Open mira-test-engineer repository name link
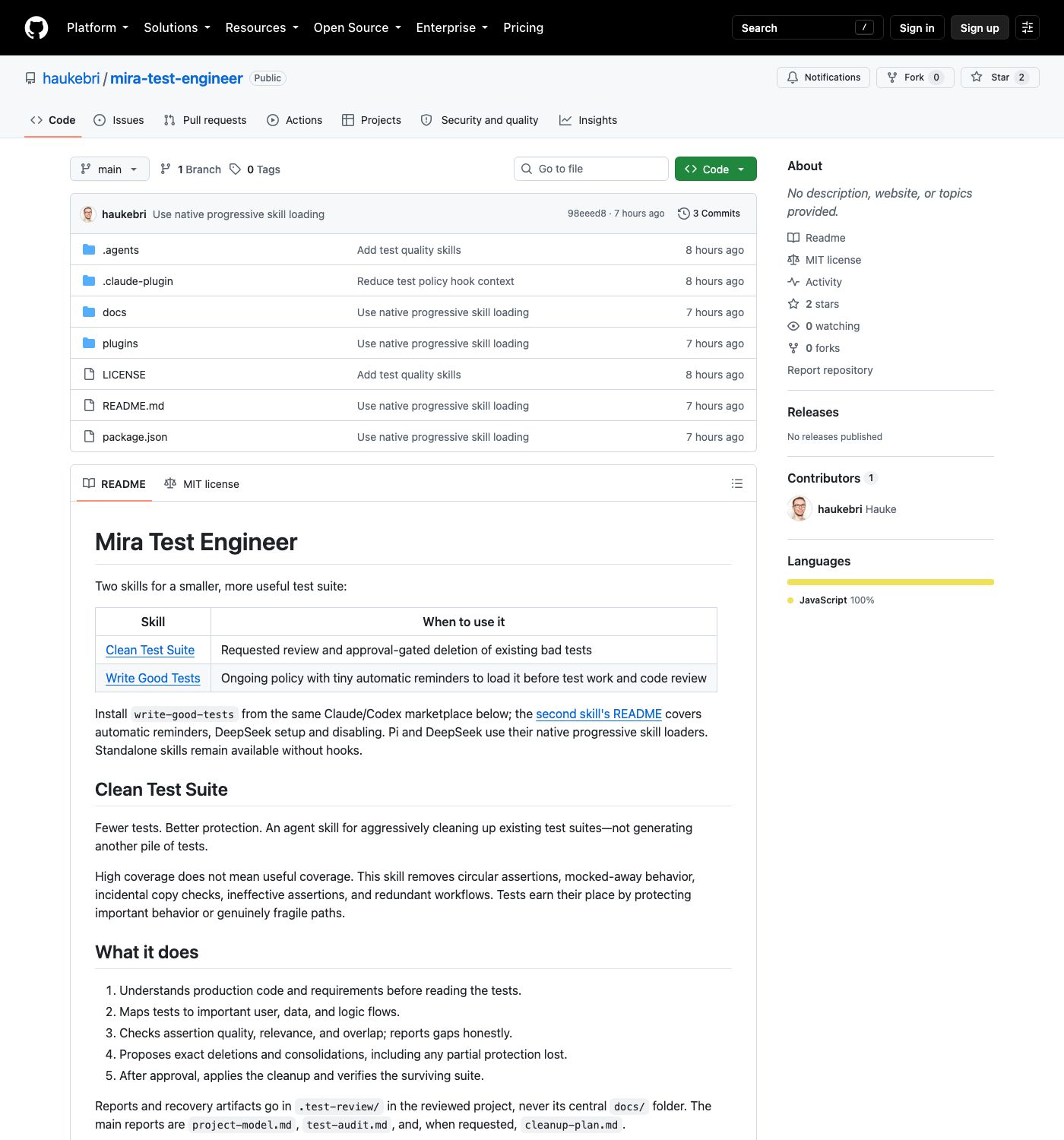The height and width of the screenshot is (1140, 1064). [176, 78]
